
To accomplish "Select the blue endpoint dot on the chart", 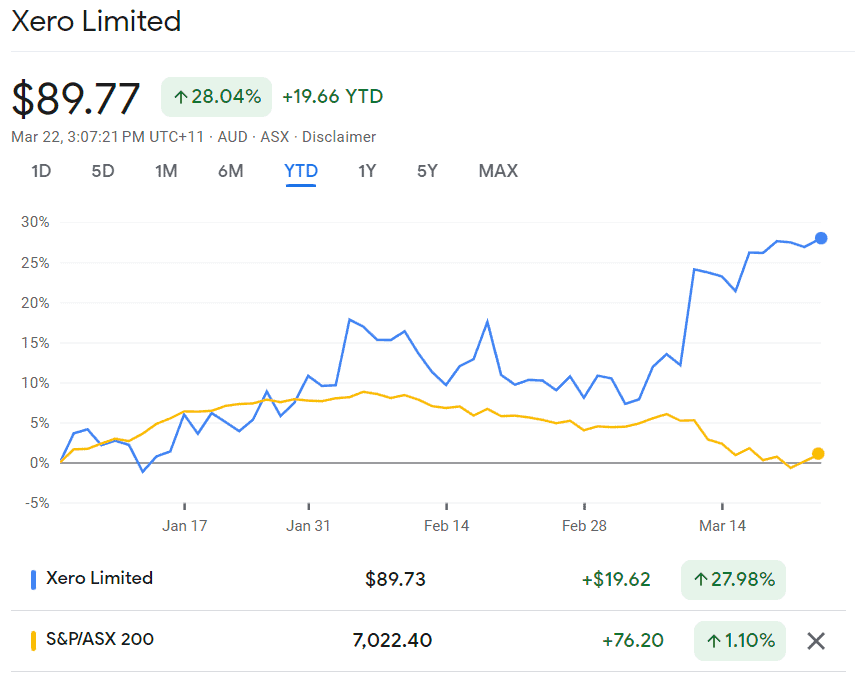I will 820,238.
